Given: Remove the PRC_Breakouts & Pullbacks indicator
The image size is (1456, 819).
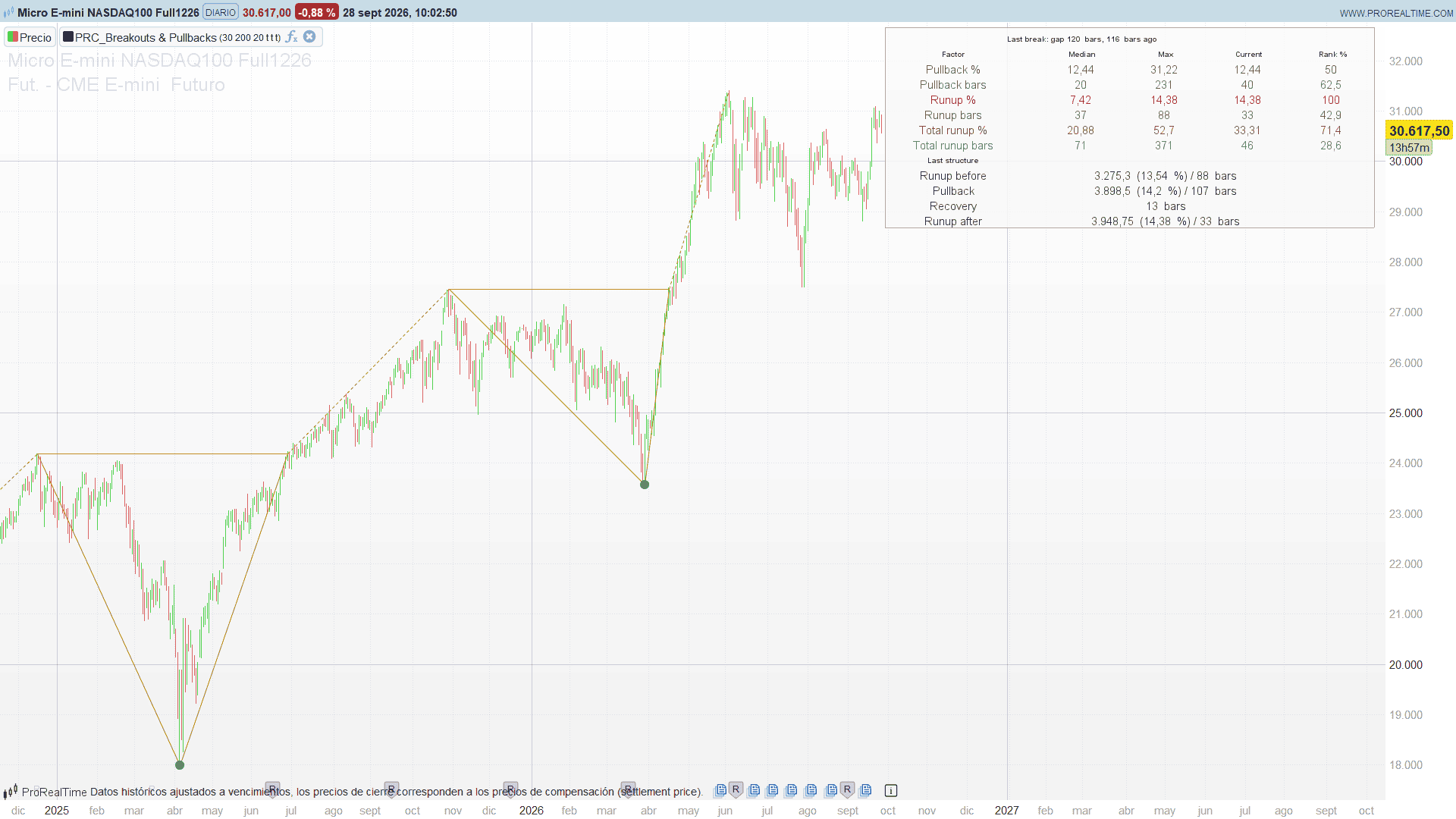Looking at the screenshot, I should pyautogui.click(x=309, y=36).
